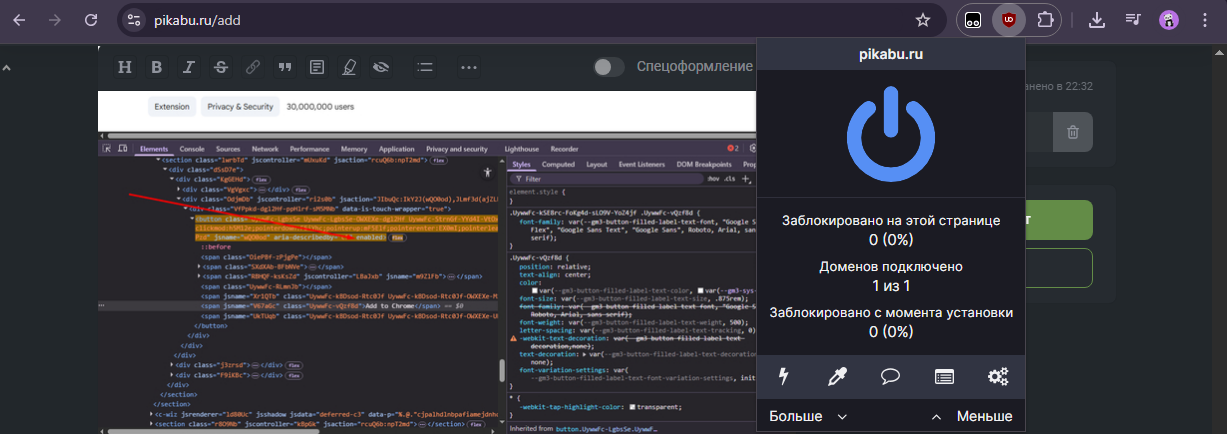Image resolution: width=1227 pixels, height=434 pixels.
Task: Open more editor options ellipsis
Action: click(x=469, y=67)
